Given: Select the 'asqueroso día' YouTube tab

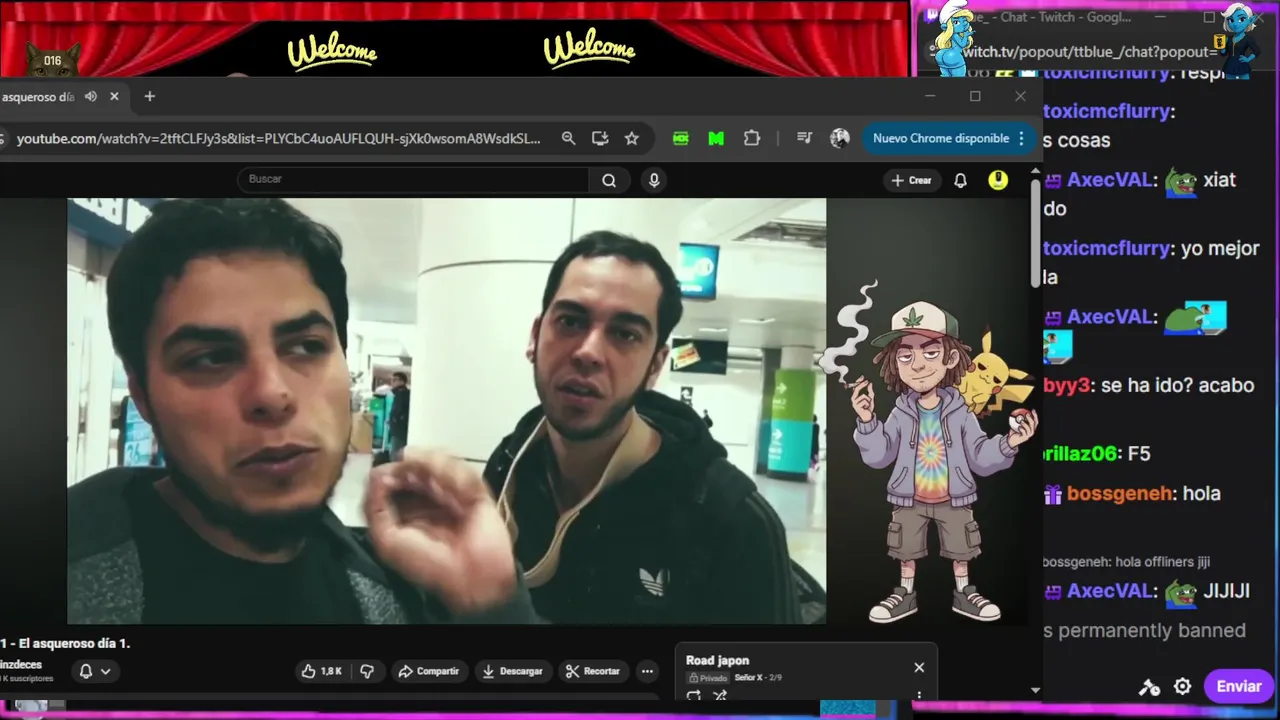Looking at the screenshot, I should 62,96.
